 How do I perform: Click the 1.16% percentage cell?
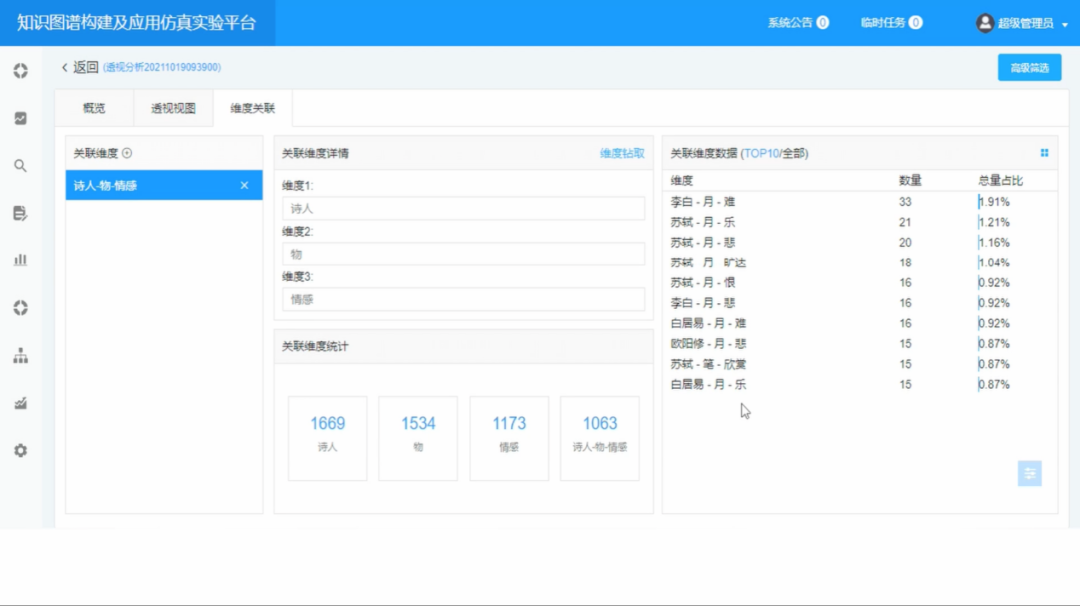(x=994, y=242)
